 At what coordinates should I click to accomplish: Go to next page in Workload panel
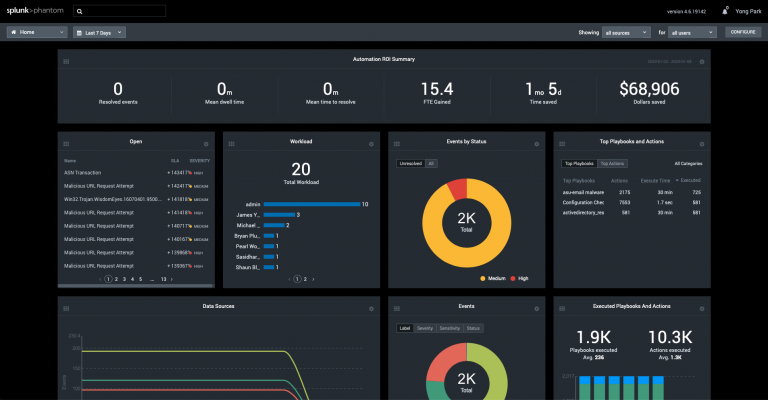[313, 279]
